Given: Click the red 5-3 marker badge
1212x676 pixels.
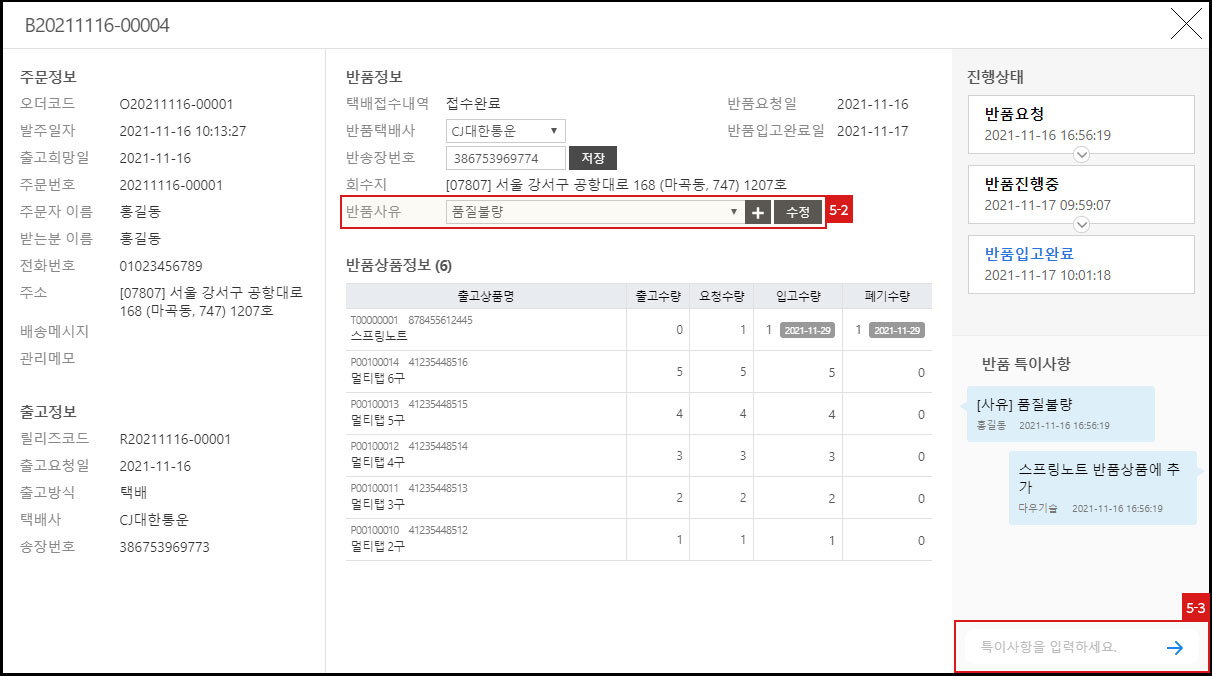Looking at the screenshot, I should pos(1195,607).
